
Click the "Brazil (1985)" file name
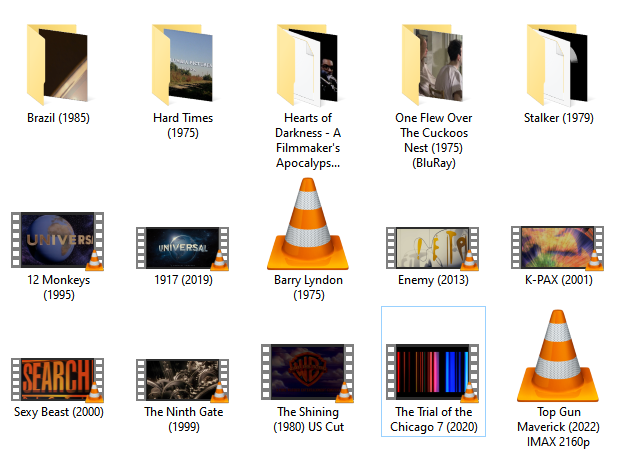(x=58, y=118)
